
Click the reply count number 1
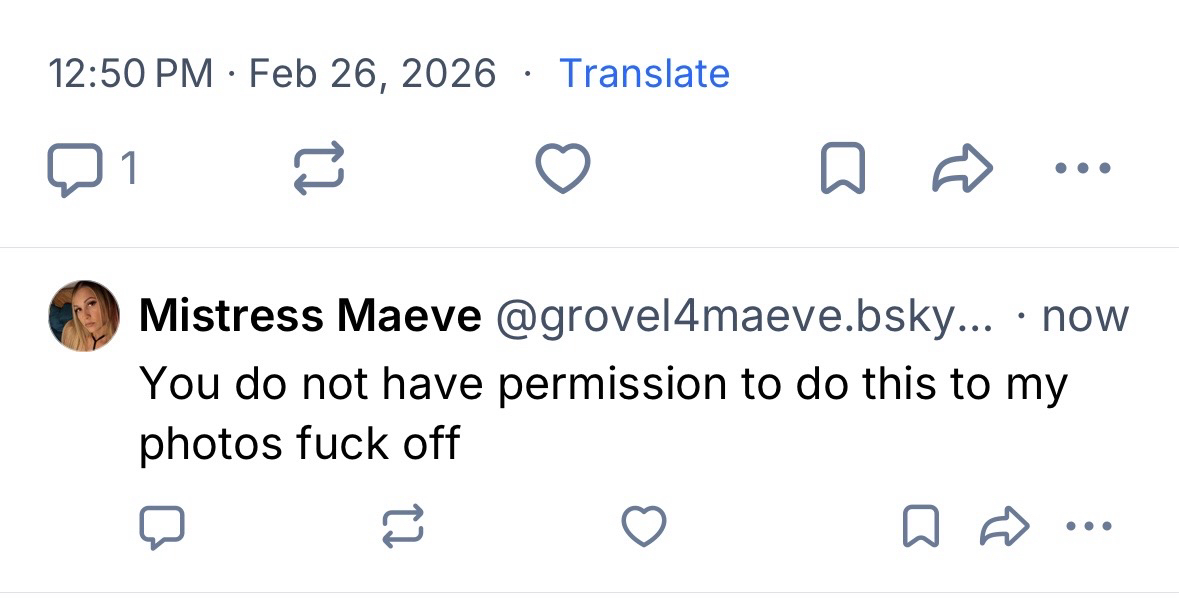click(128, 168)
